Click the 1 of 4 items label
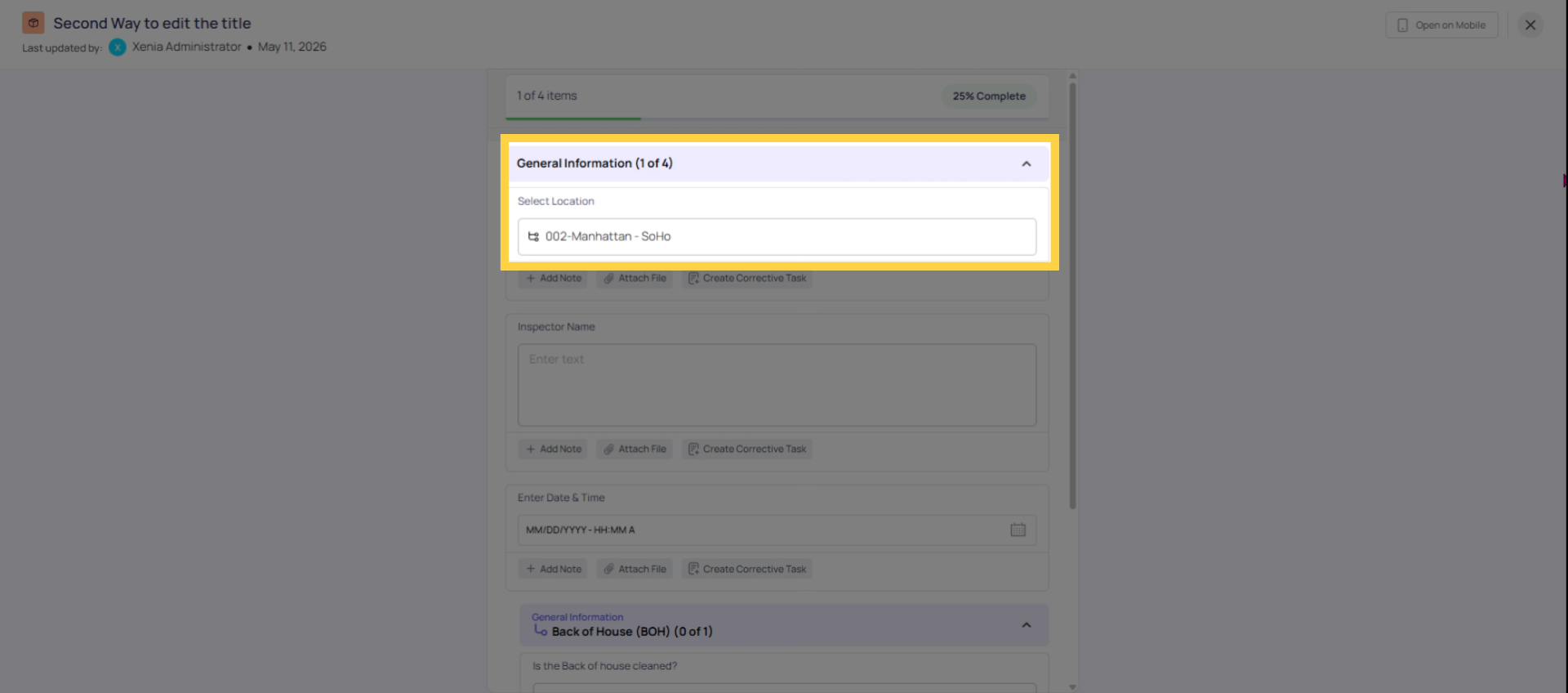The width and height of the screenshot is (1568, 693). [x=546, y=96]
